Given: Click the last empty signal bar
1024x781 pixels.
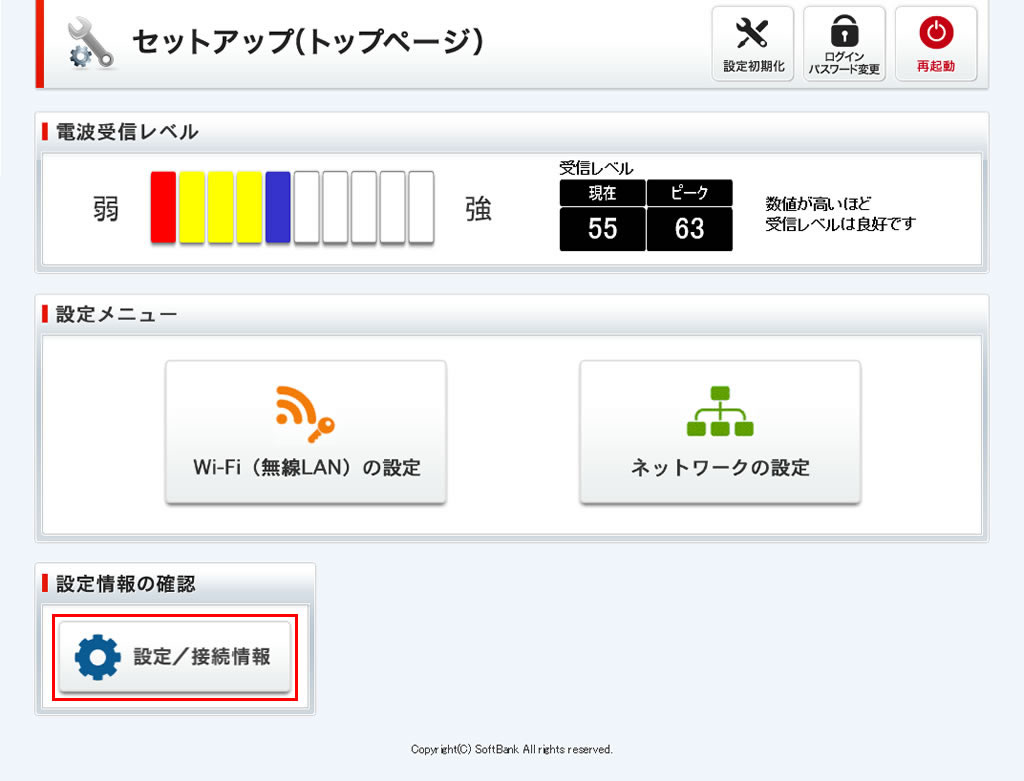Looking at the screenshot, I should 421,207.
